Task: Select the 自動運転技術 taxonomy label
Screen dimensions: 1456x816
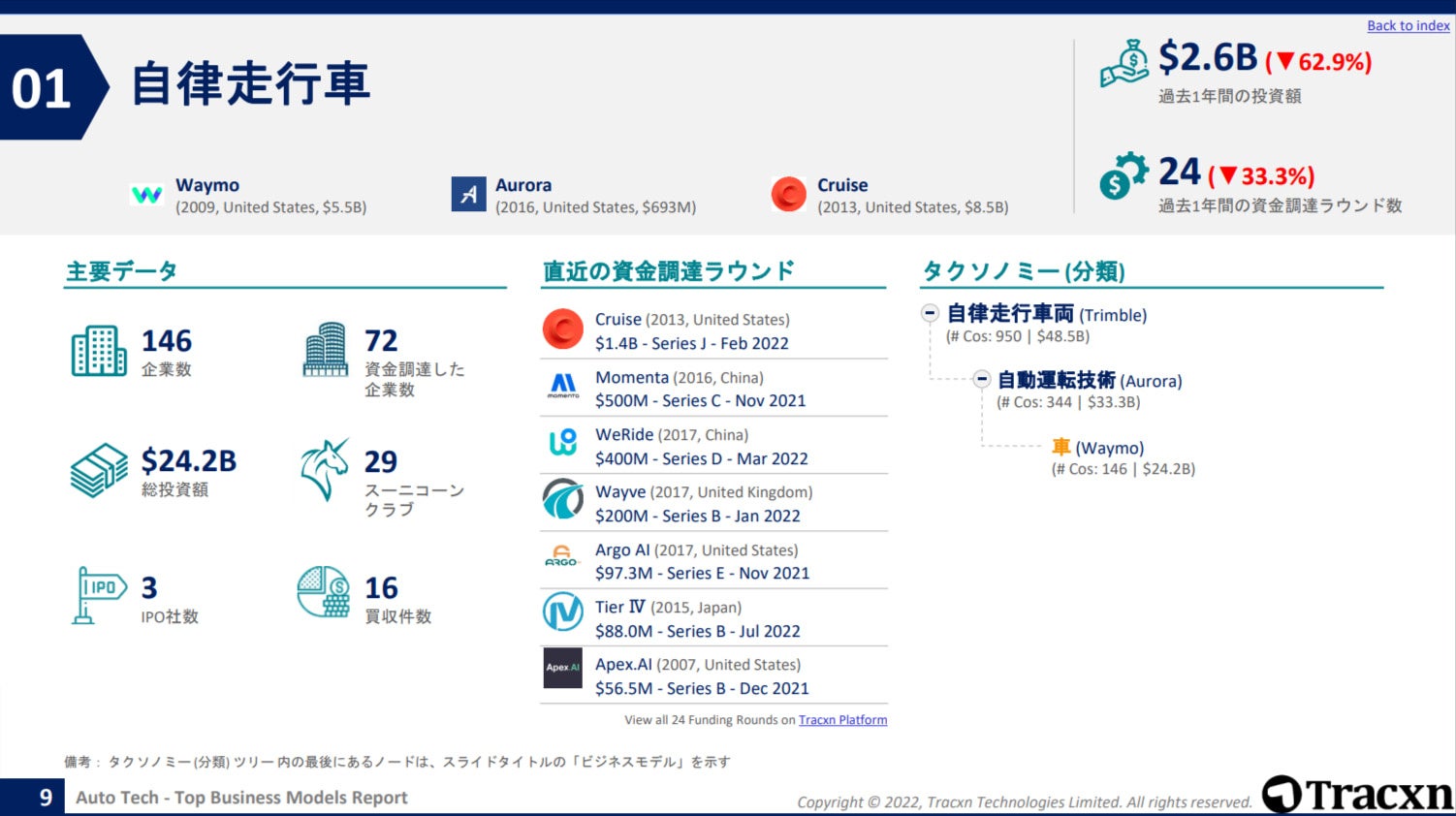Action: click(1057, 380)
